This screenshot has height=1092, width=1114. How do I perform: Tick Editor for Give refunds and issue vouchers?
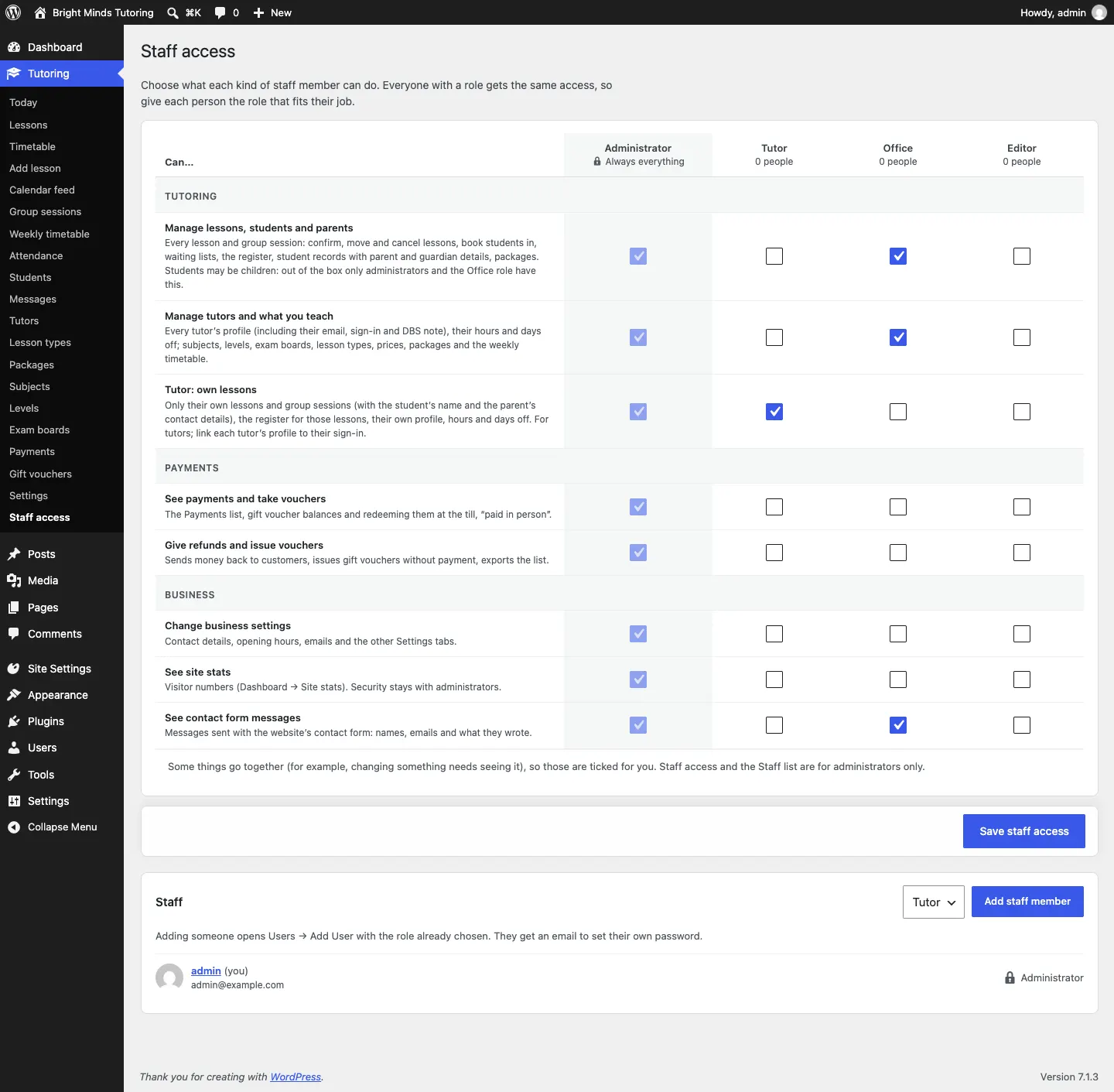(x=1022, y=553)
